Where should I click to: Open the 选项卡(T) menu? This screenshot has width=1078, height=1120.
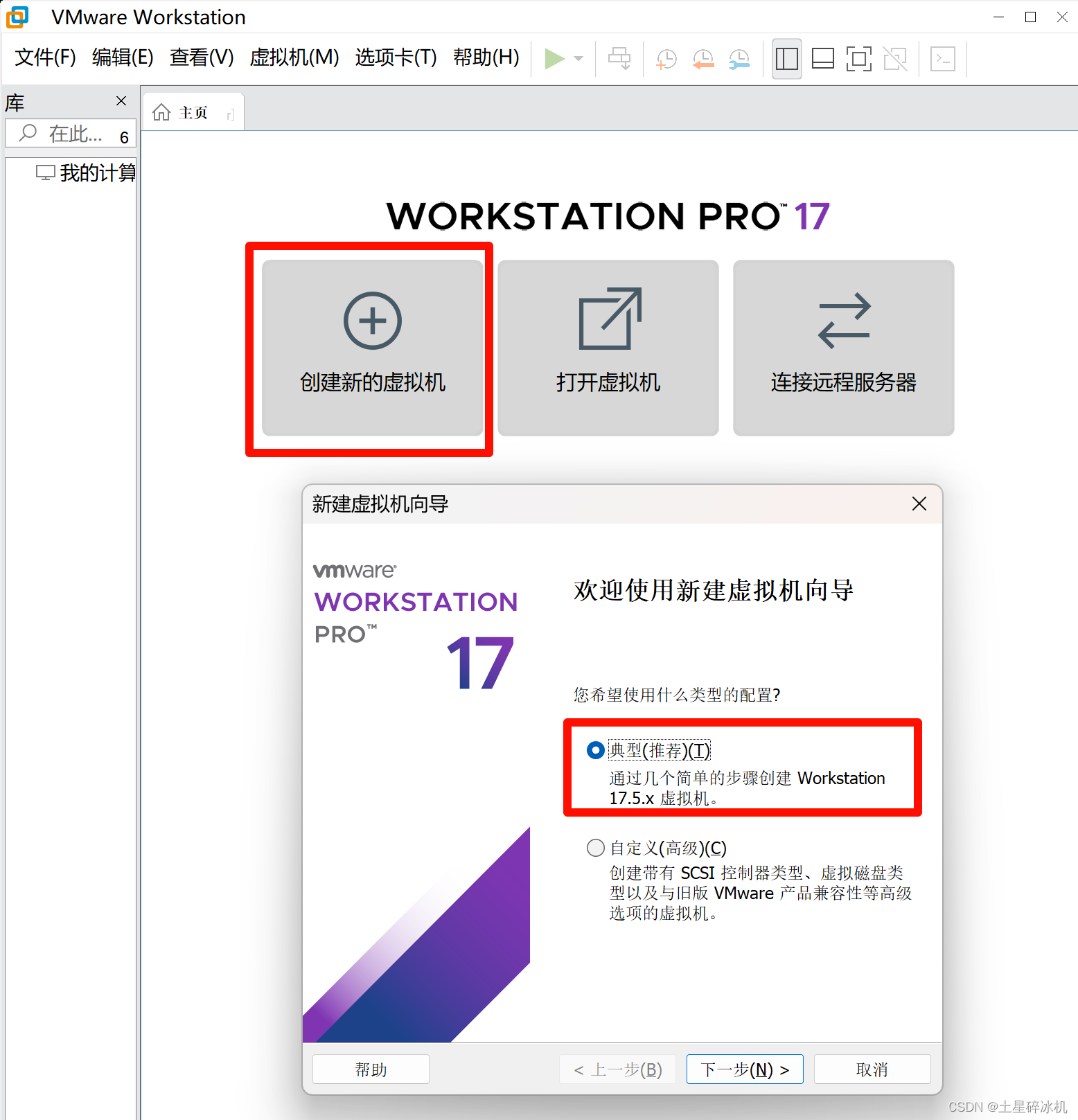pyautogui.click(x=396, y=57)
